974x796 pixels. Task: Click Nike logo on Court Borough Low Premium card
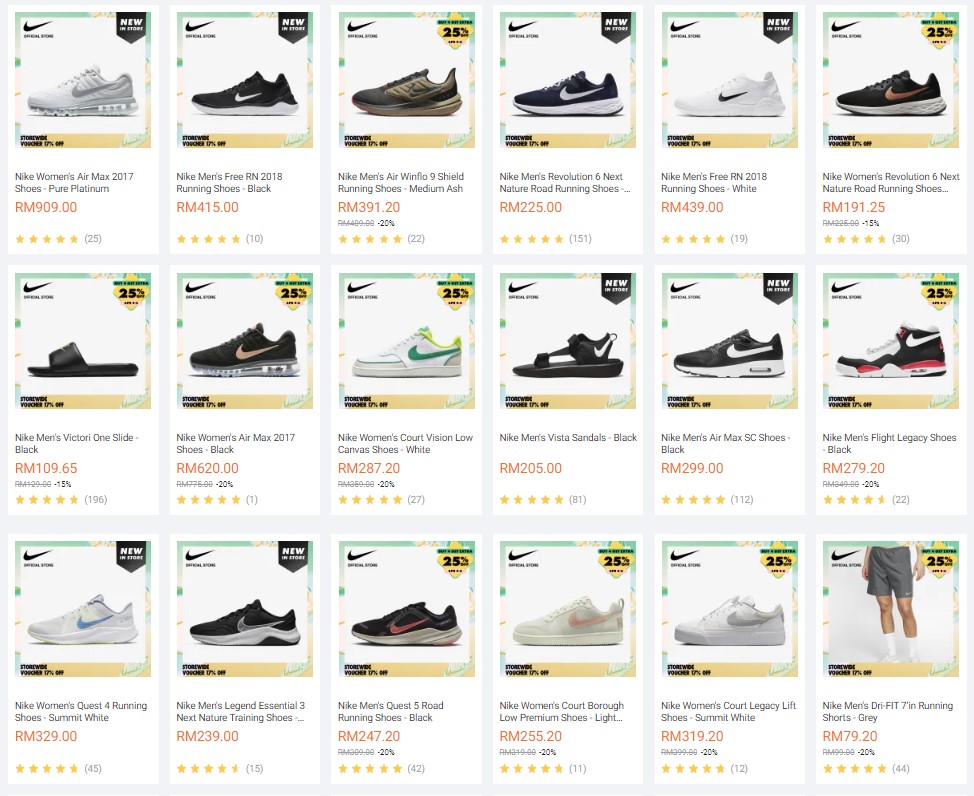pyautogui.click(x=522, y=555)
